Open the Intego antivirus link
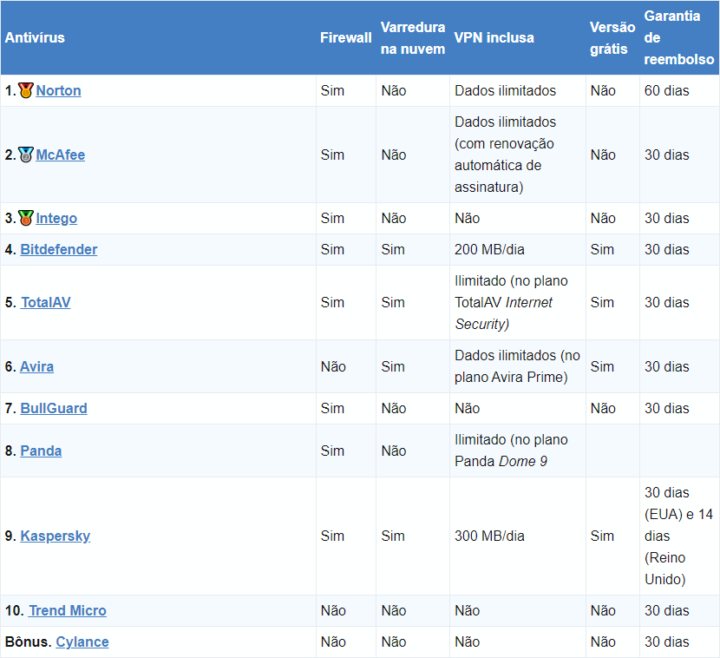 [56, 218]
